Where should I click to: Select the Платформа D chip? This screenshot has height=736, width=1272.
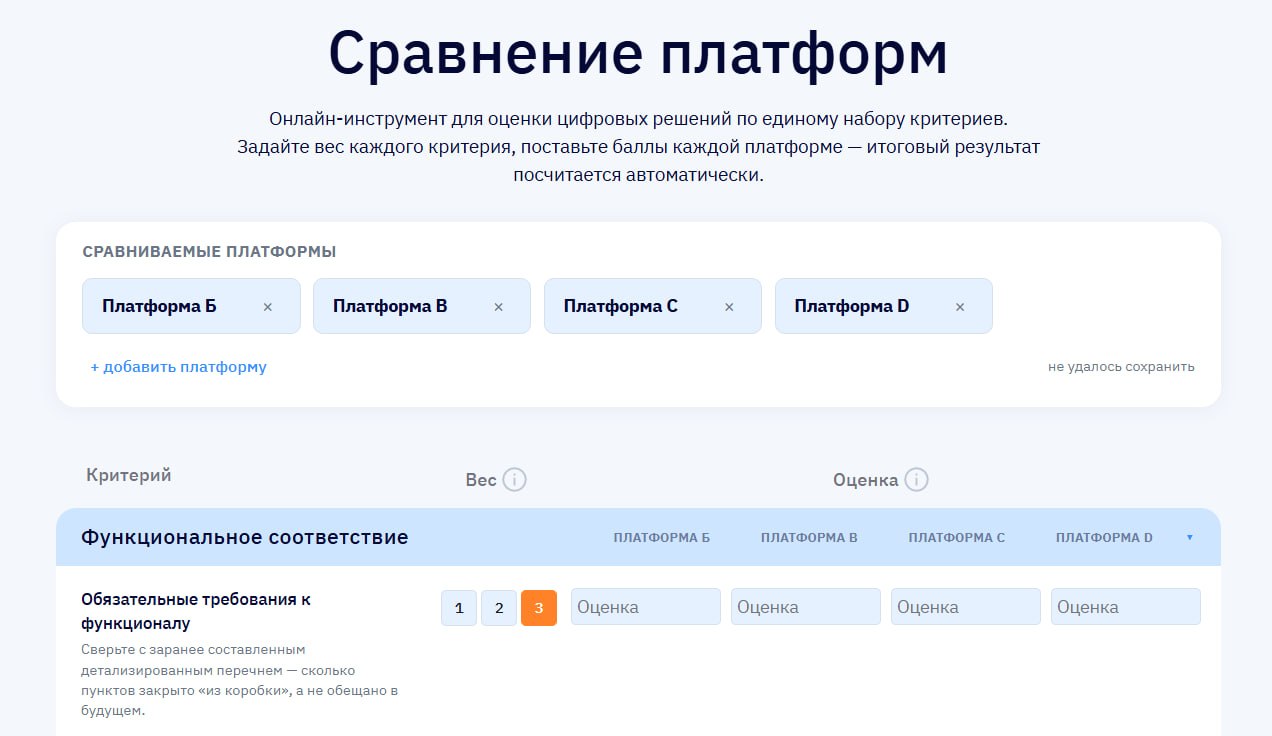tap(884, 306)
